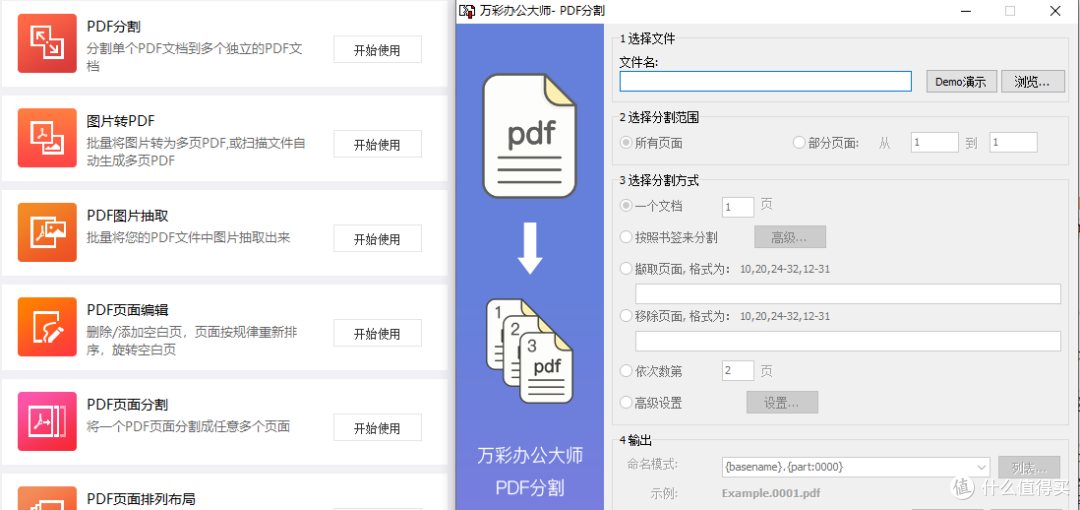Start using PDF图片抽取
The height and width of the screenshot is (510, 1080).
pyautogui.click(x=377, y=239)
